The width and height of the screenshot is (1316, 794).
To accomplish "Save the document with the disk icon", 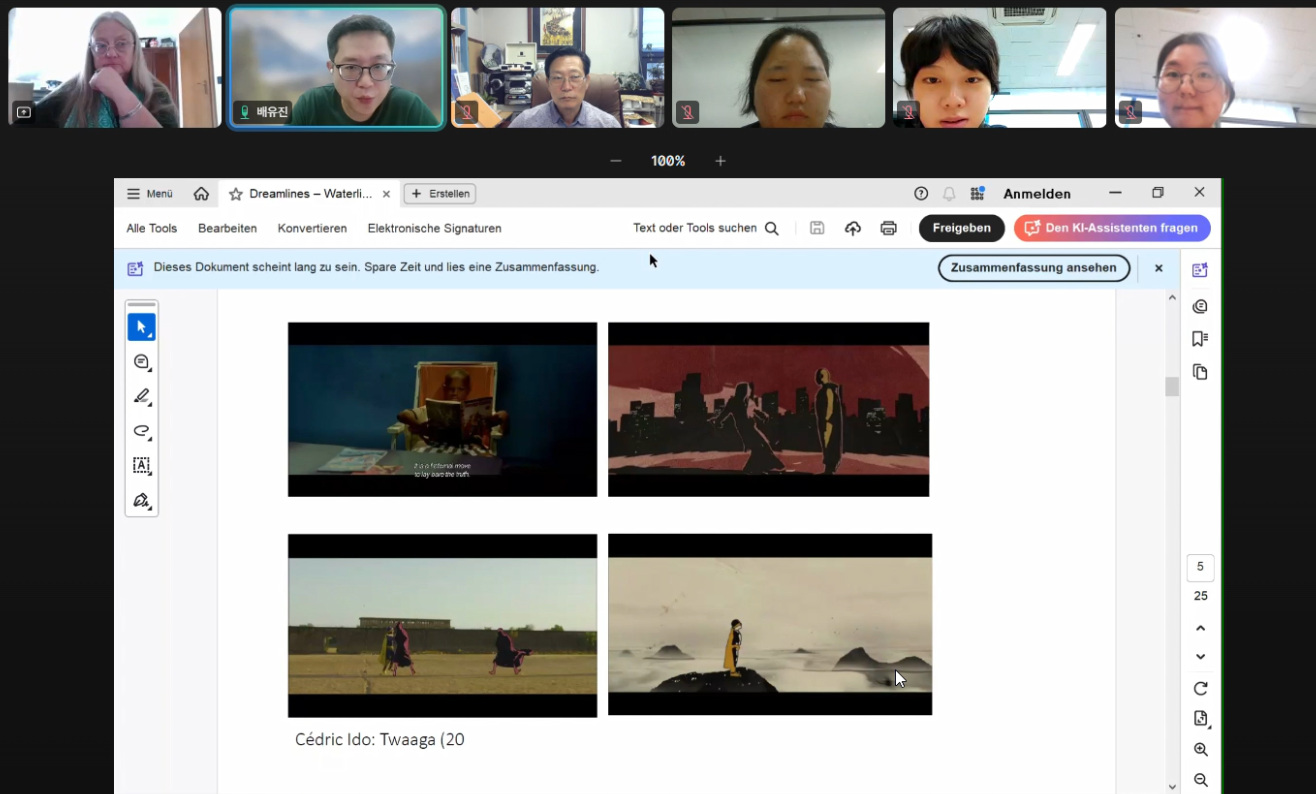I will point(817,228).
